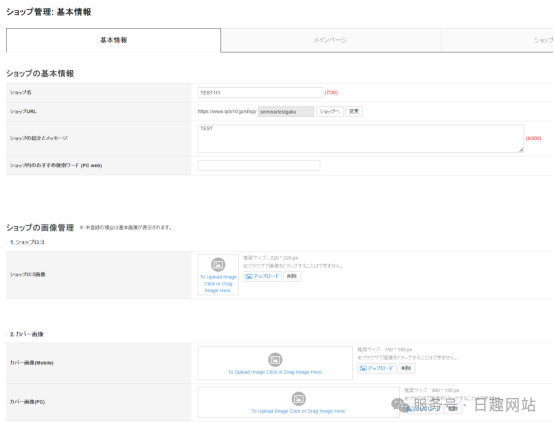Screen dimensions: 554x427
Task: Open the 基本情報 tab
Action: 113,40
